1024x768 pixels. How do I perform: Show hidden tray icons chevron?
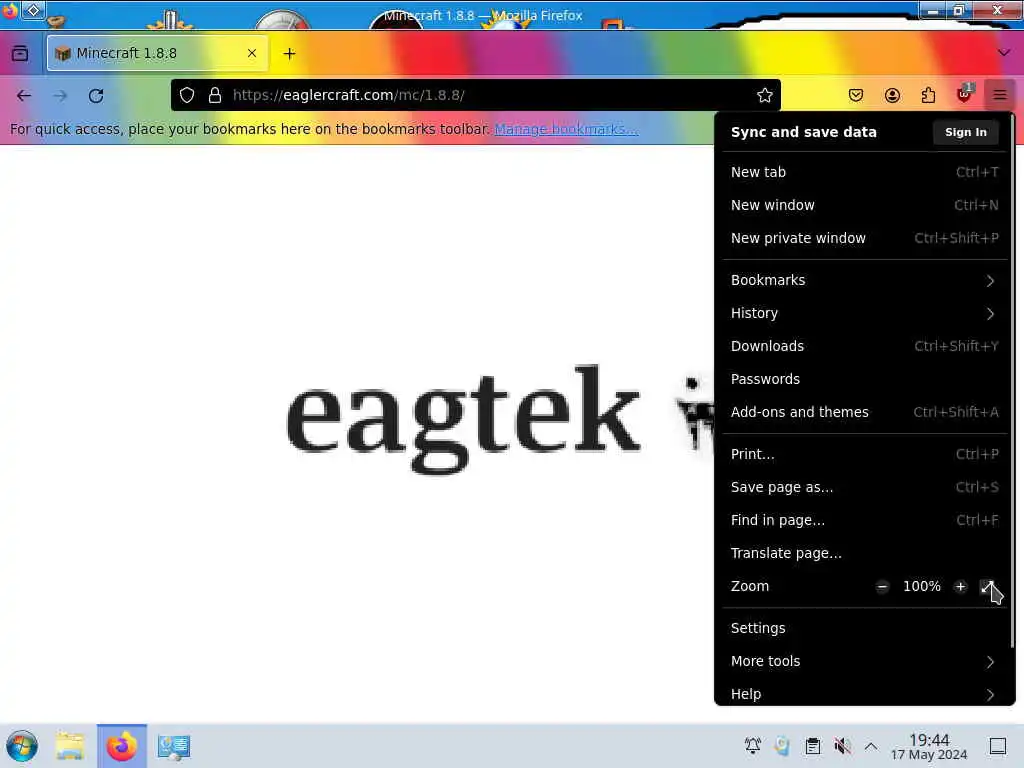point(871,745)
